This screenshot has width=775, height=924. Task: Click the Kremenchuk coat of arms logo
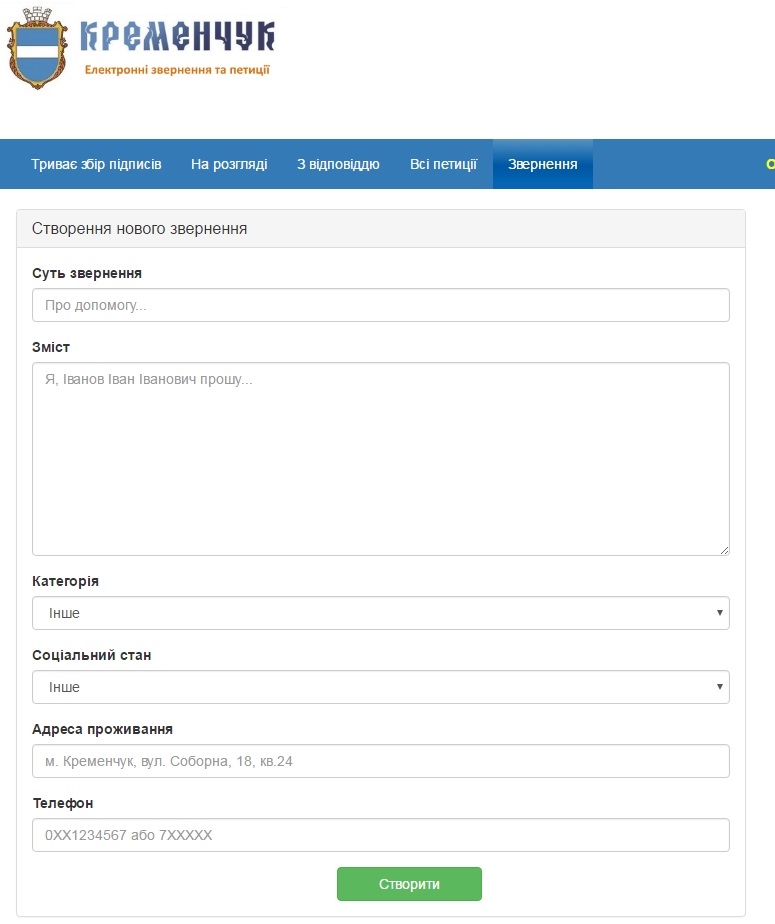[x=40, y=49]
